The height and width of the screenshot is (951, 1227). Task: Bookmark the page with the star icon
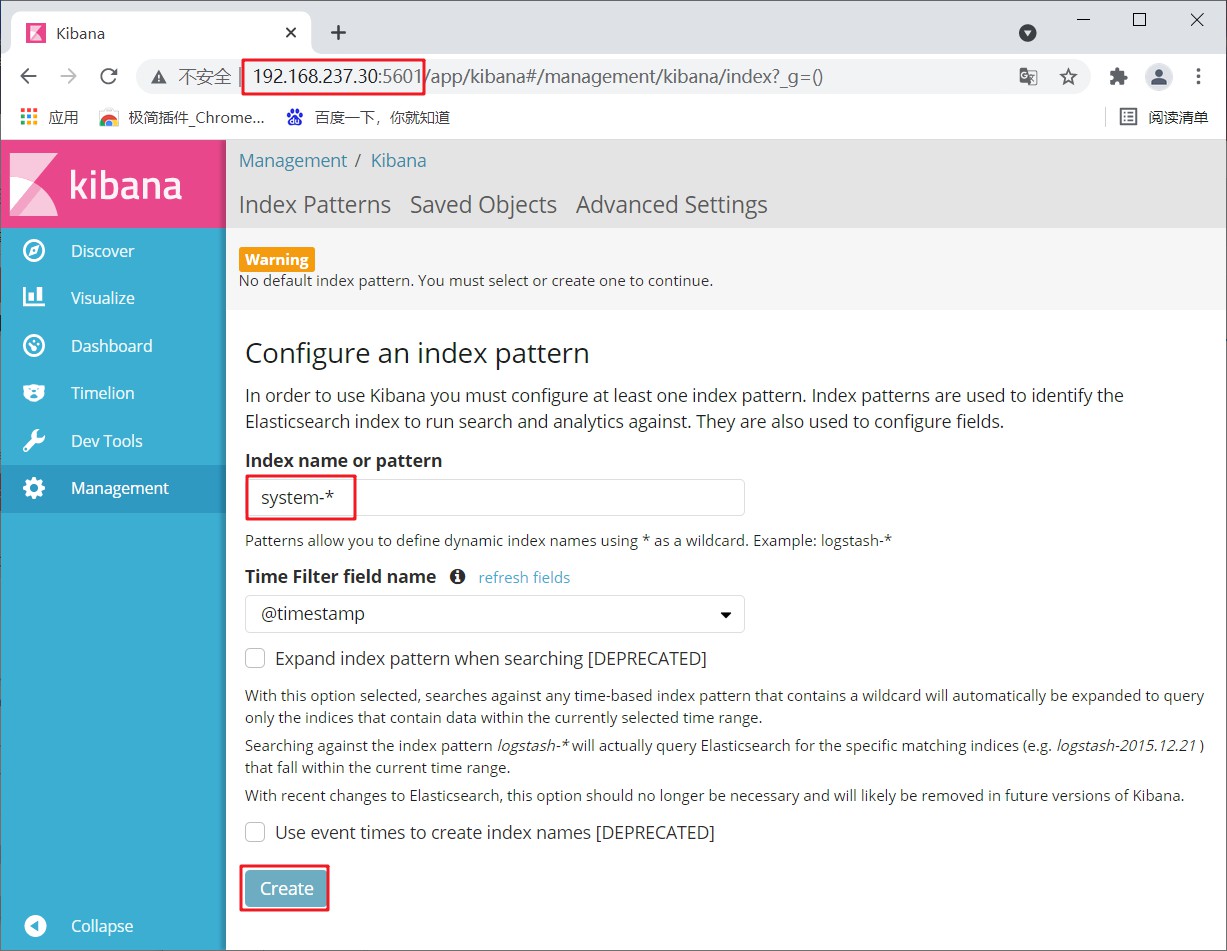click(1068, 76)
